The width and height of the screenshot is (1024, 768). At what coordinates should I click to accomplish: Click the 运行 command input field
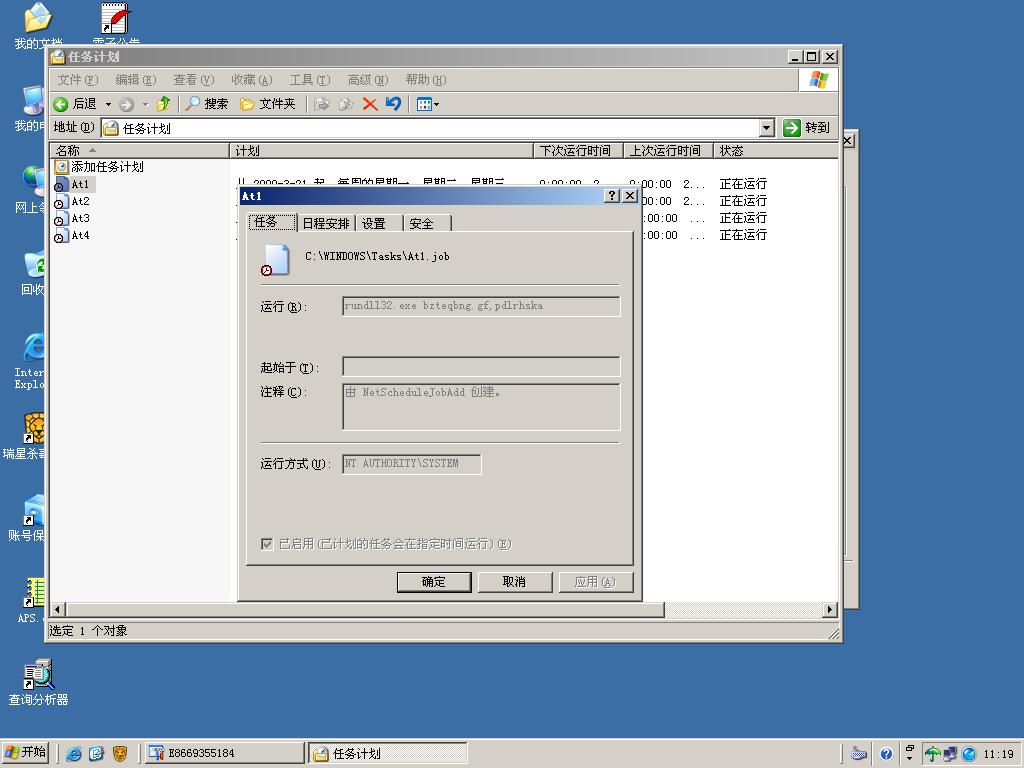tap(480, 306)
